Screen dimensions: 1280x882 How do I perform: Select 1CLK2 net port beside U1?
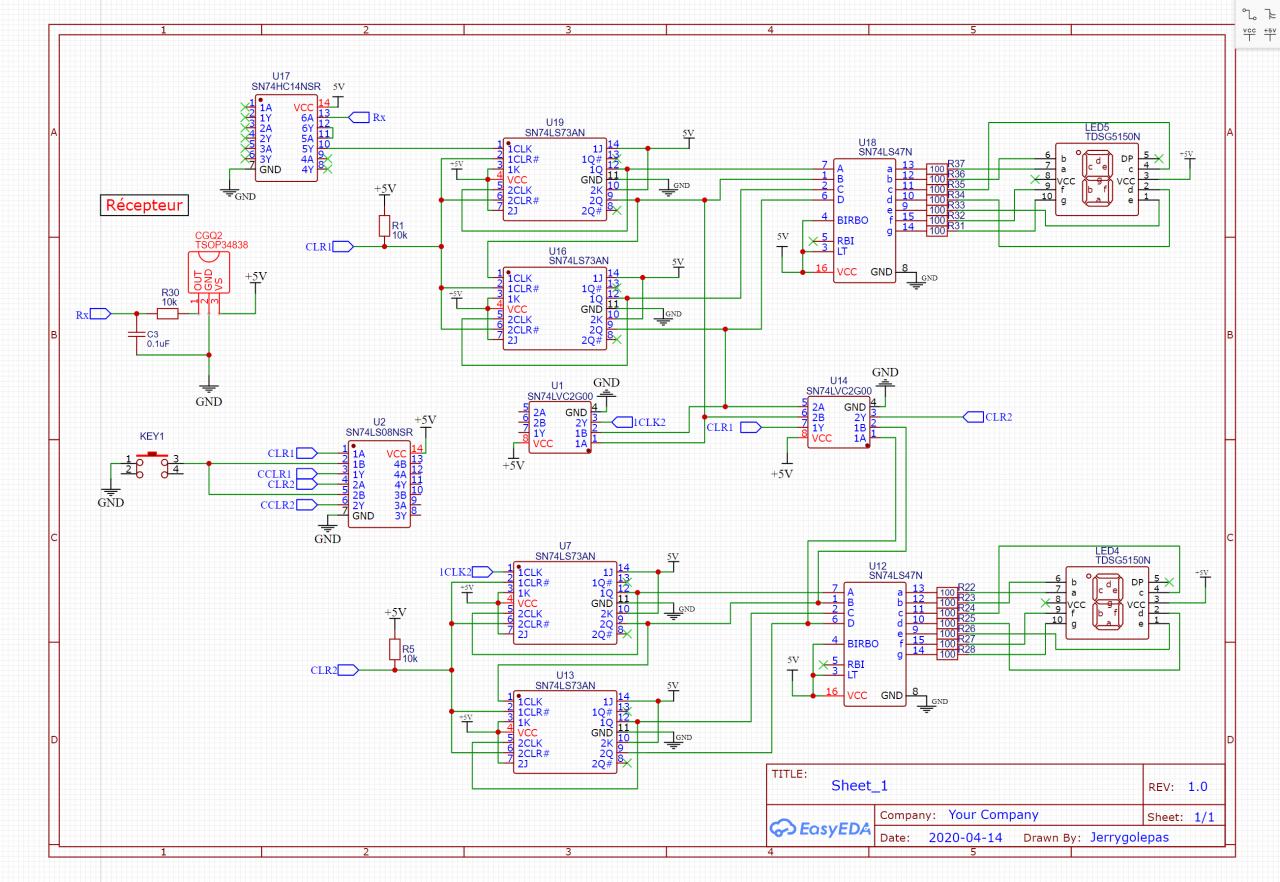click(637, 422)
